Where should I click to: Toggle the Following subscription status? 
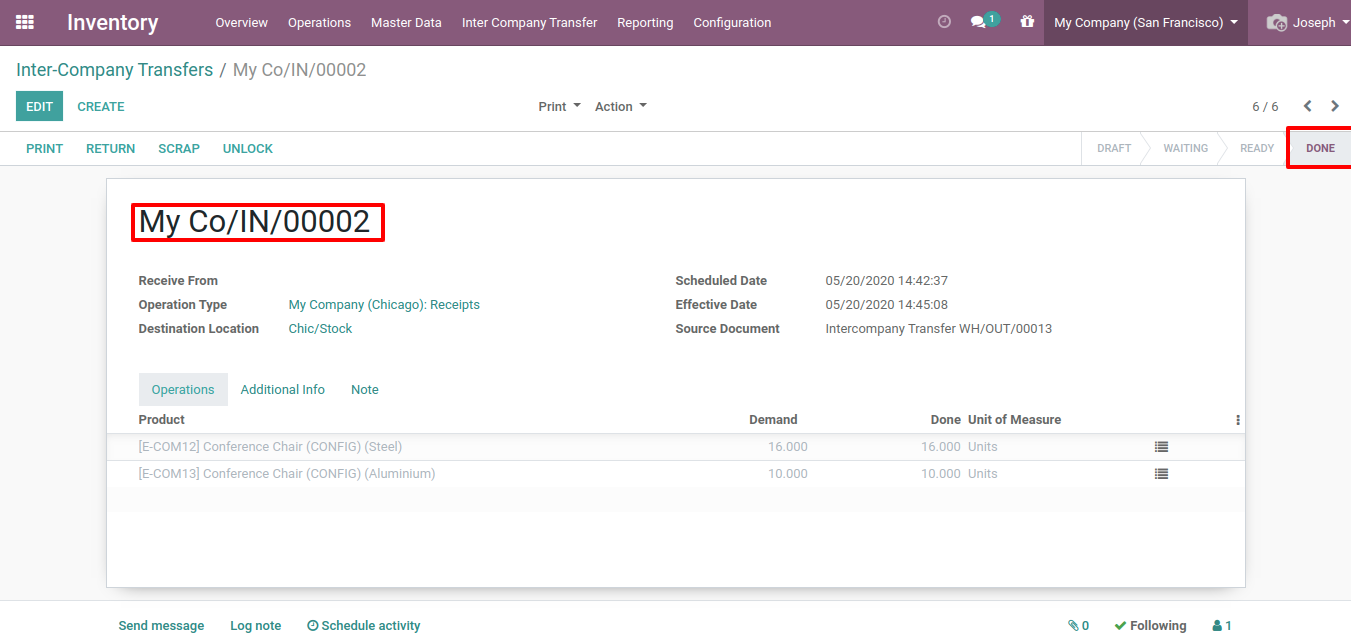tap(1150, 626)
